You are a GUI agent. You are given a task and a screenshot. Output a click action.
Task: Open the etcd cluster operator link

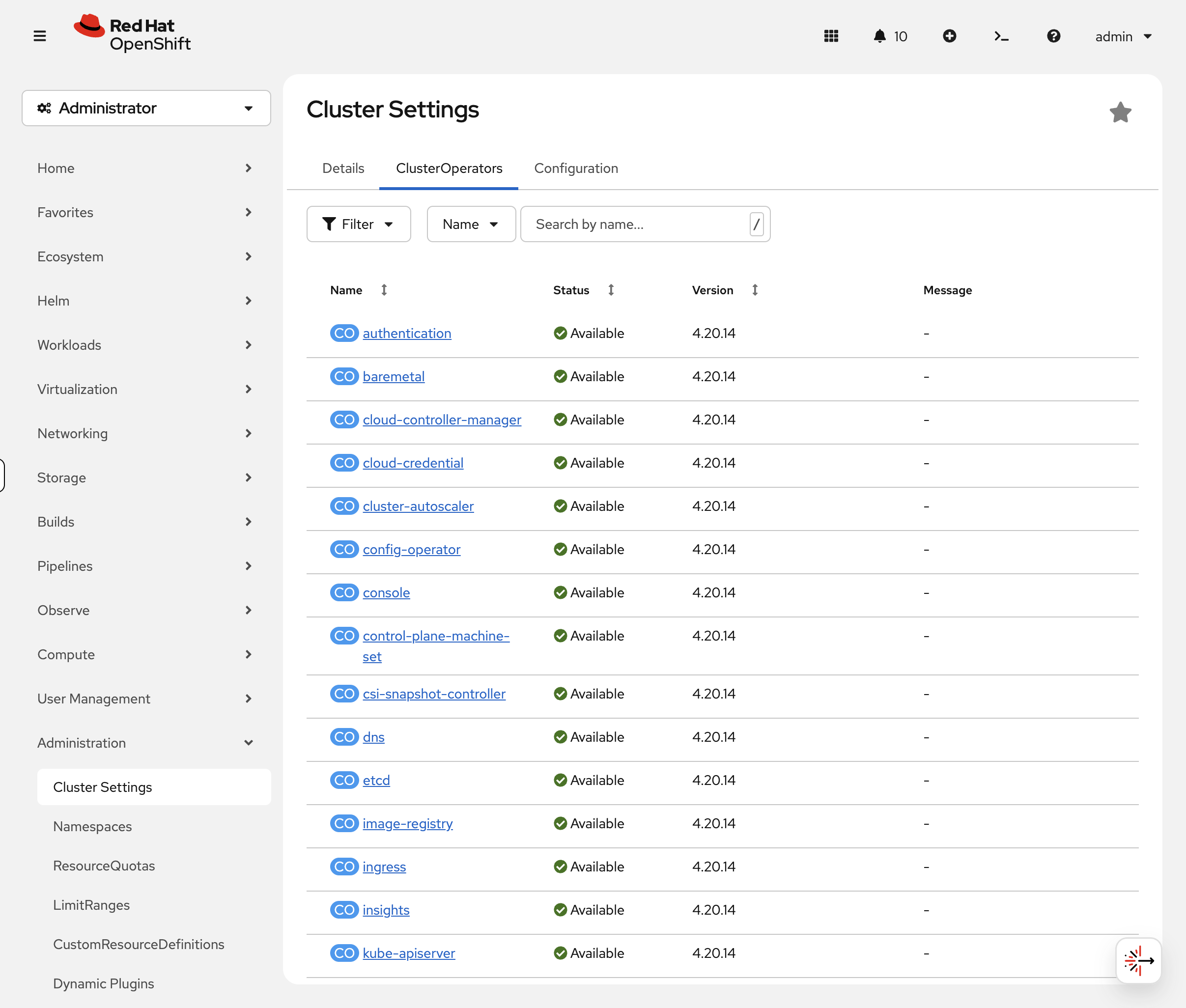(x=376, y=780)
